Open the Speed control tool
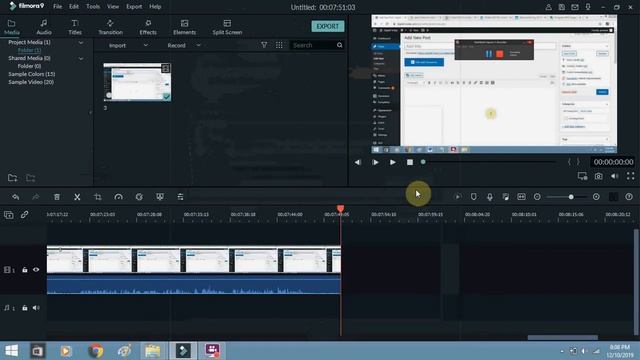640x360 pixels. 118,197
